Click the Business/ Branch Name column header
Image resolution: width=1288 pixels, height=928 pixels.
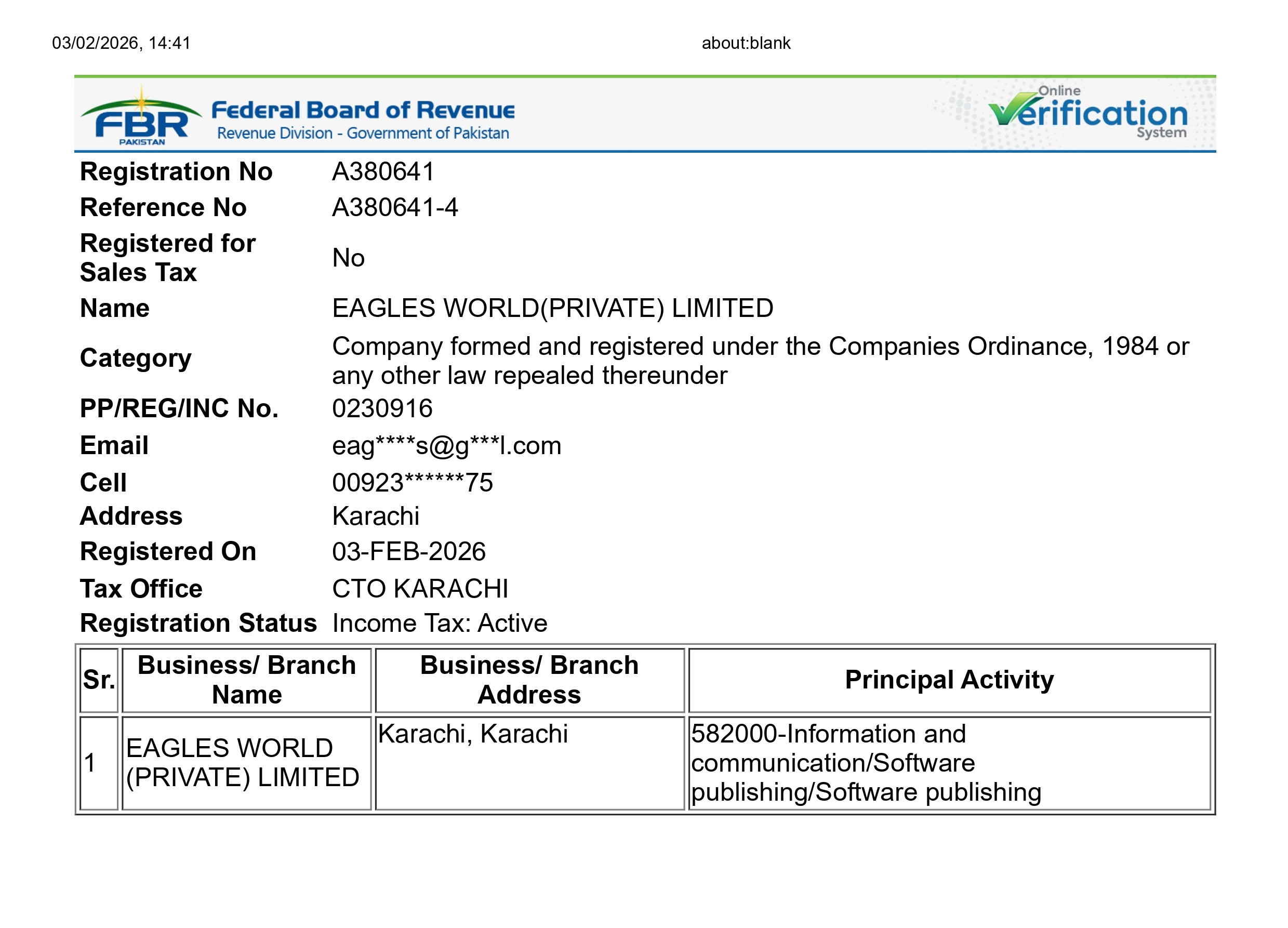pyautogui.click(x=246, y=680)
